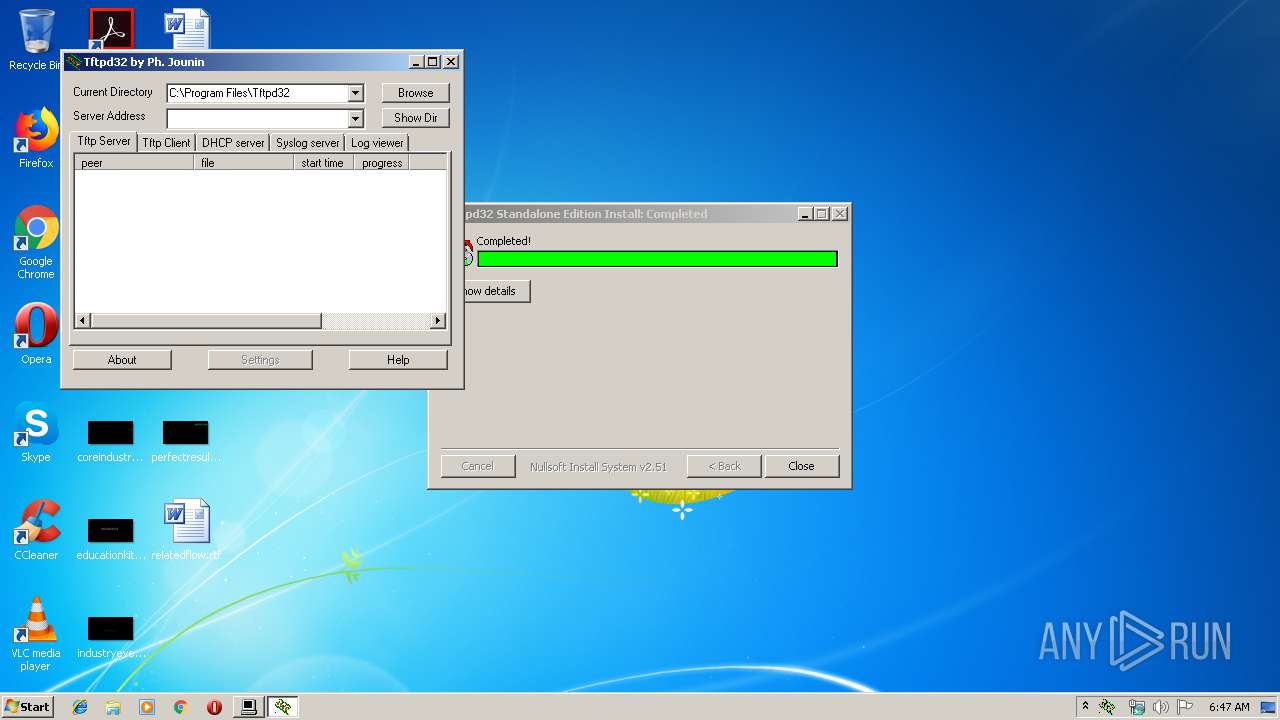Image resolution: width=1280 pixels, height=720 pixels.
Task: Select the coreindustr… desktop file
Action: point(110,441)
